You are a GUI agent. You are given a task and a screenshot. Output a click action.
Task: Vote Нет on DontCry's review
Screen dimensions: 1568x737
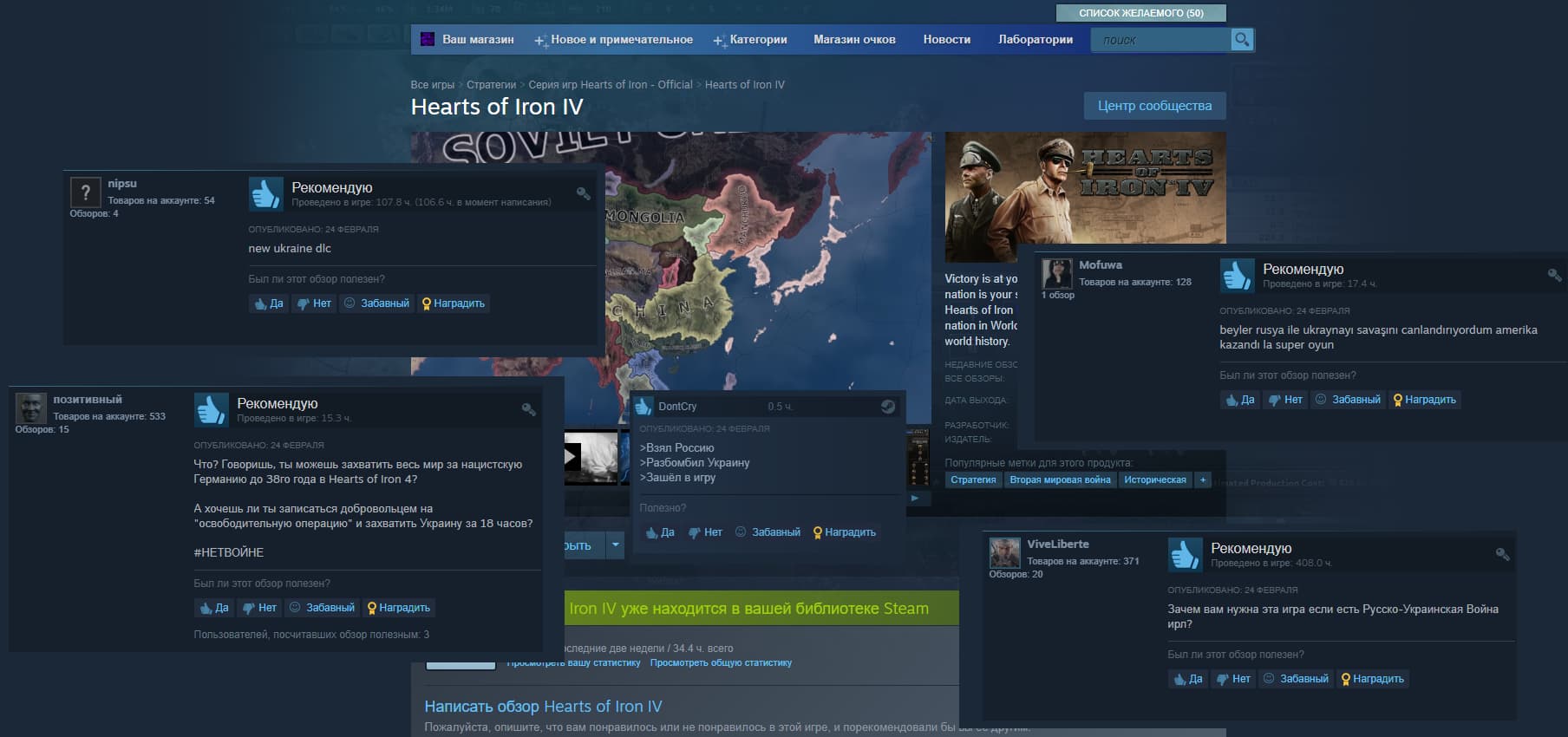pos(705,532)
